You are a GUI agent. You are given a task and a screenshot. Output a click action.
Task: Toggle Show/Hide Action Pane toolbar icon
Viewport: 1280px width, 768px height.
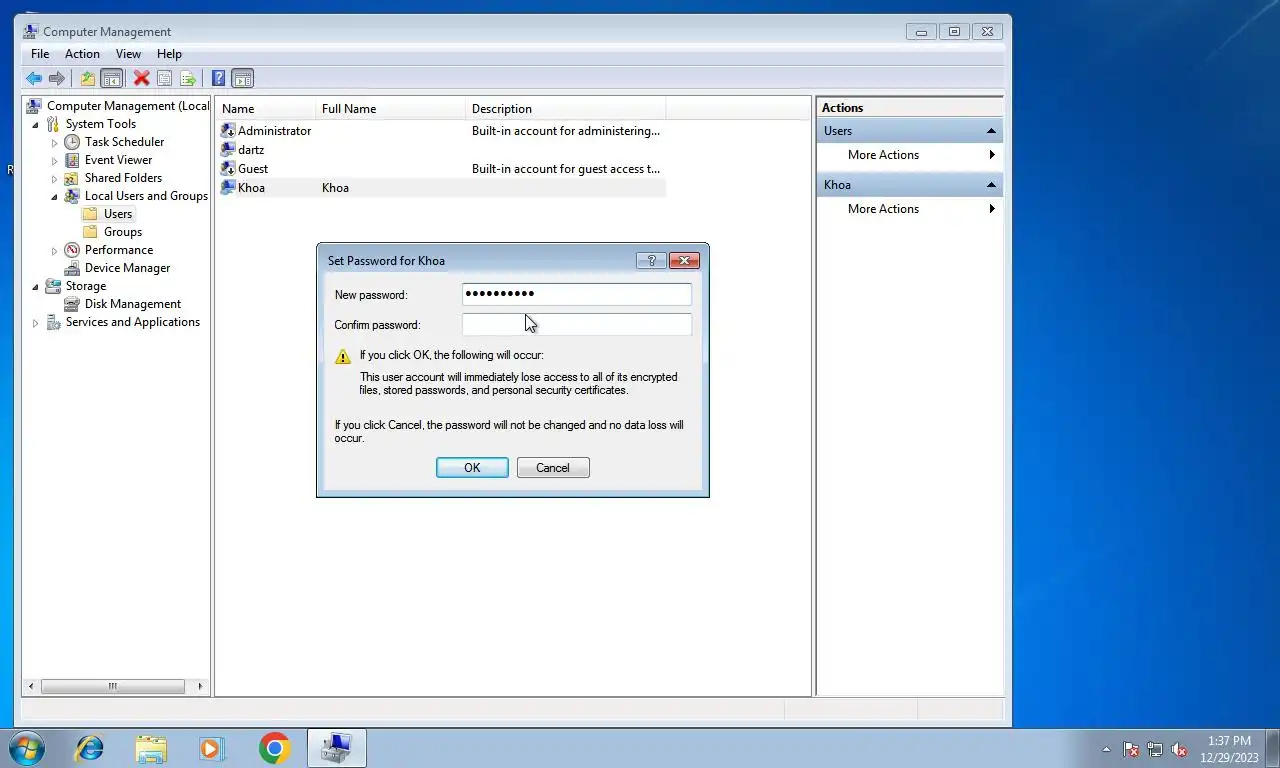point(243,78)
